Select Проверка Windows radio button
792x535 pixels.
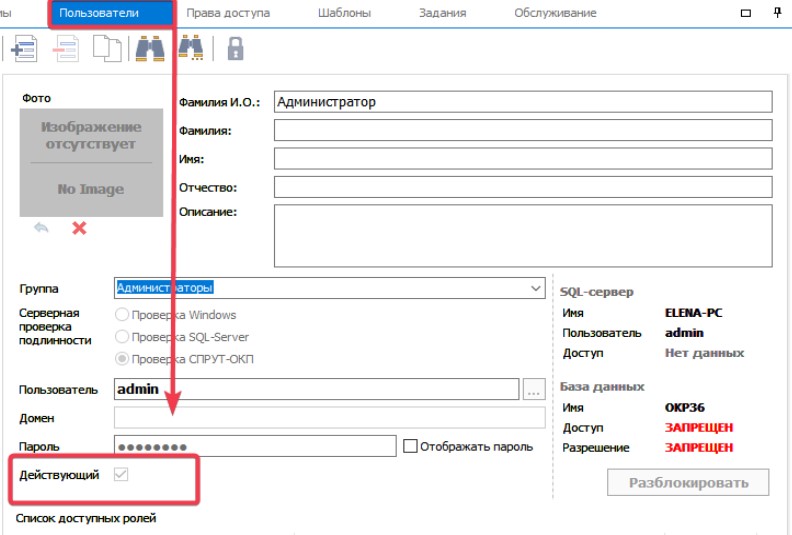point(124,315)
